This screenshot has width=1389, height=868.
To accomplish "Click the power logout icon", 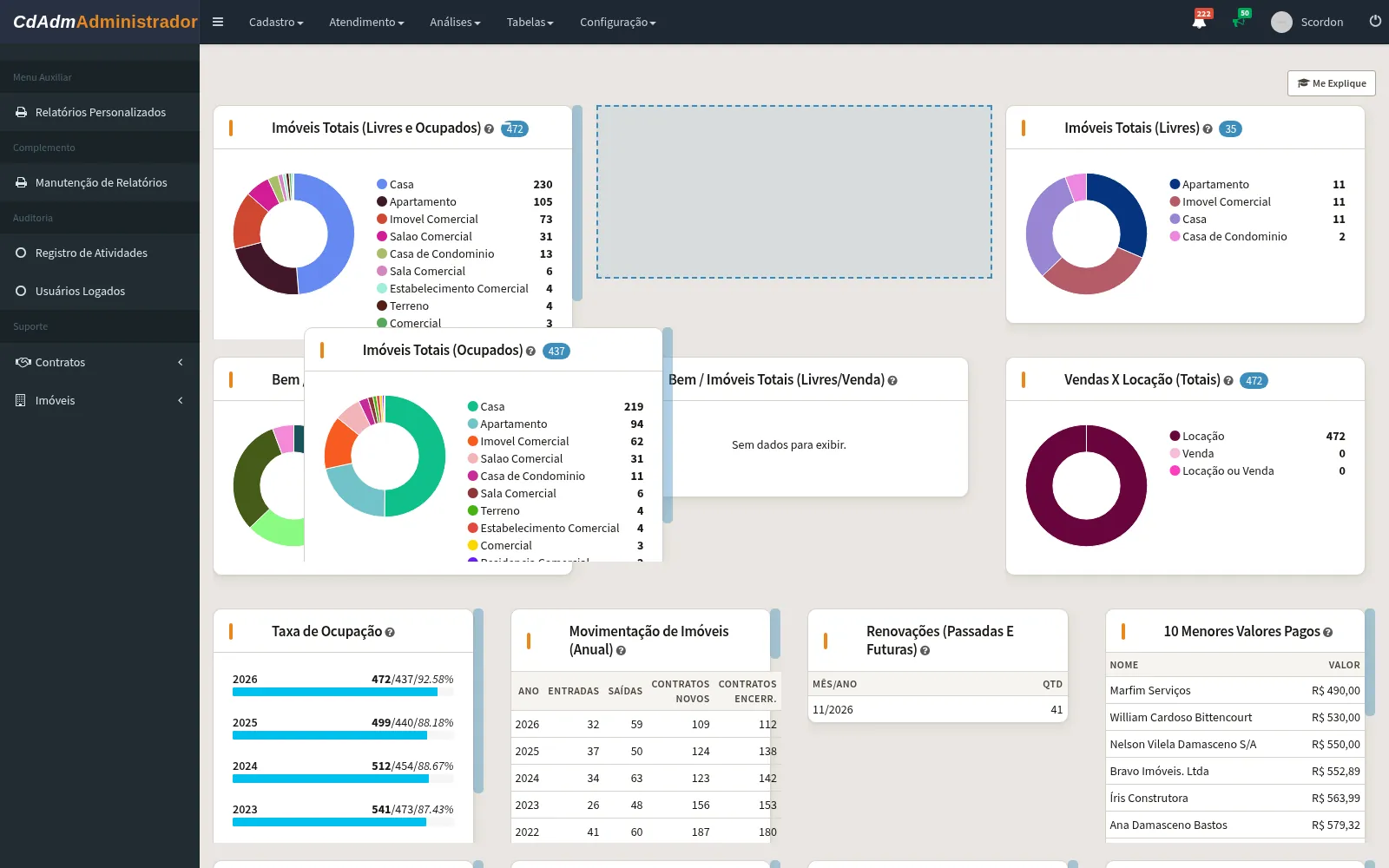I will (x=1375, y=21).
